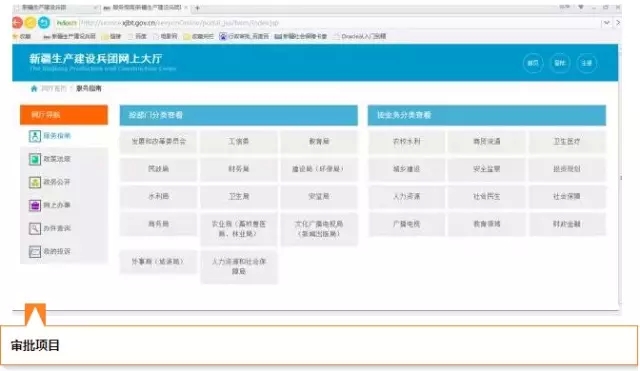Screen dimensions: 640x371
Task: Select the 教育培训 business category
Action: (487, 224)
